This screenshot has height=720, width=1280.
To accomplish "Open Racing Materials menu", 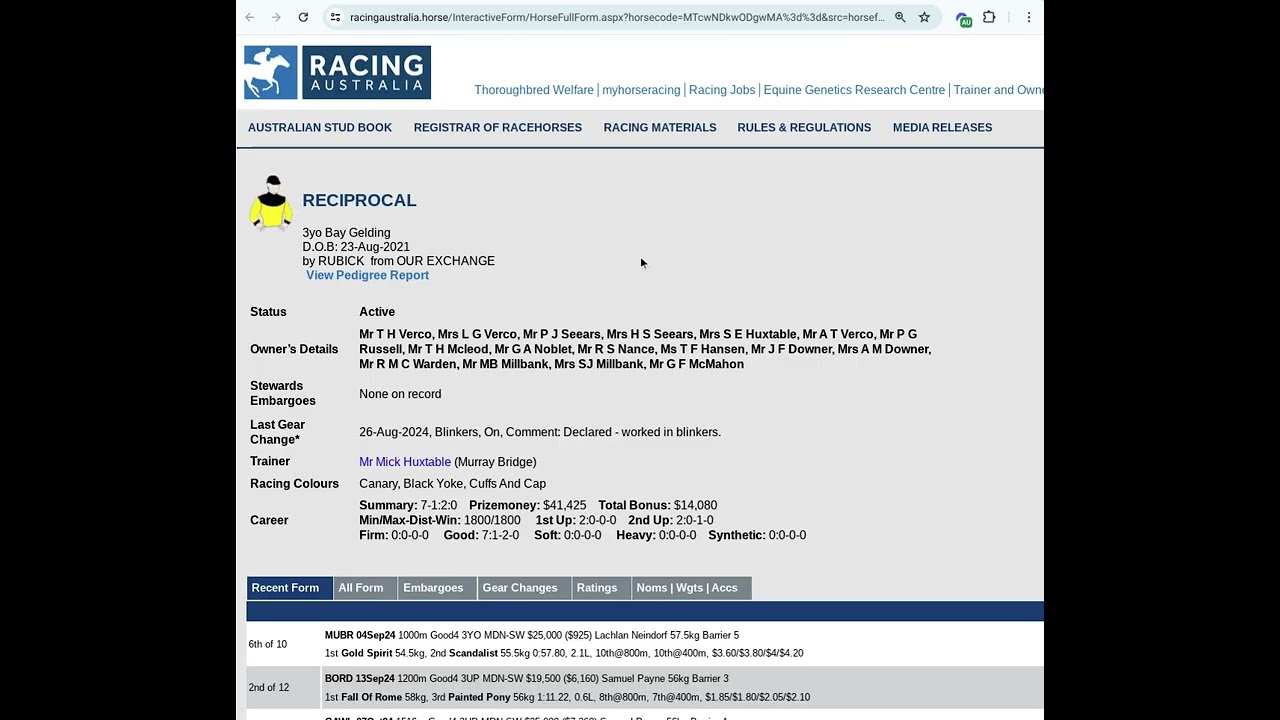I will (660, 127).
